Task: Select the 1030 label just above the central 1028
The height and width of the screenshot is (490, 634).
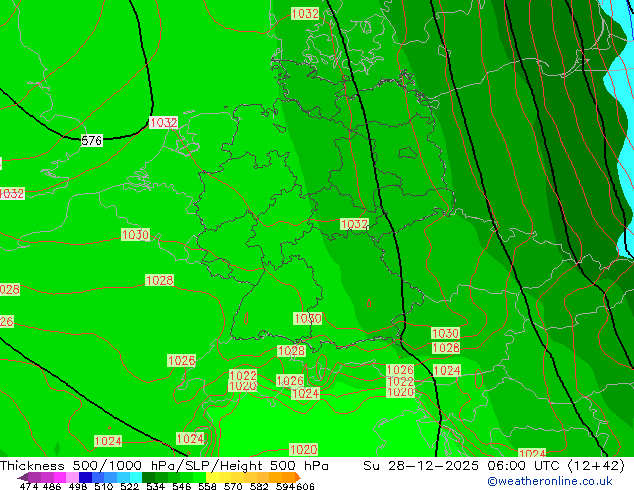Action: tap(308, 319)
